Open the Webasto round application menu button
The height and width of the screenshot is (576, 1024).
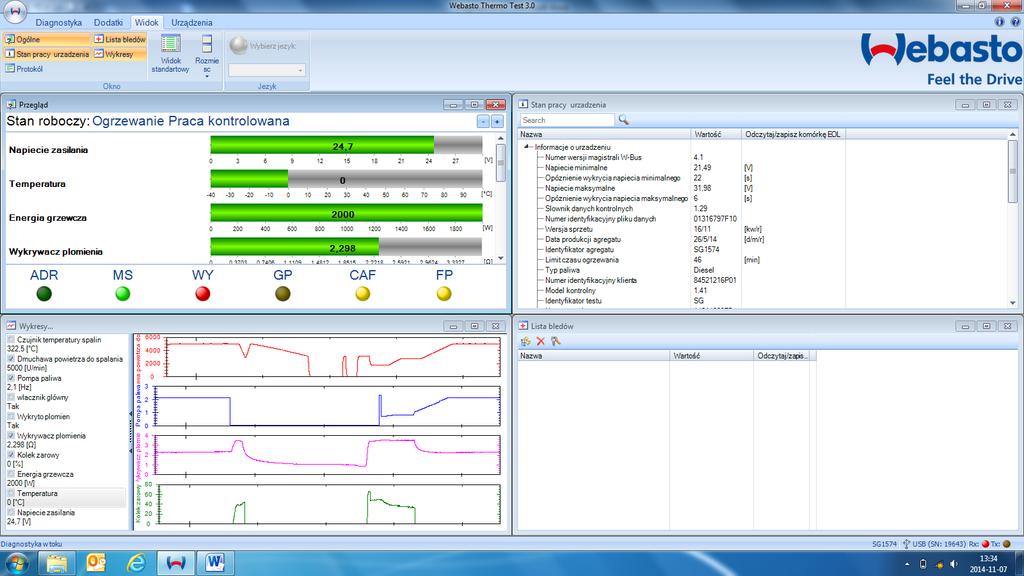[14, 10]
